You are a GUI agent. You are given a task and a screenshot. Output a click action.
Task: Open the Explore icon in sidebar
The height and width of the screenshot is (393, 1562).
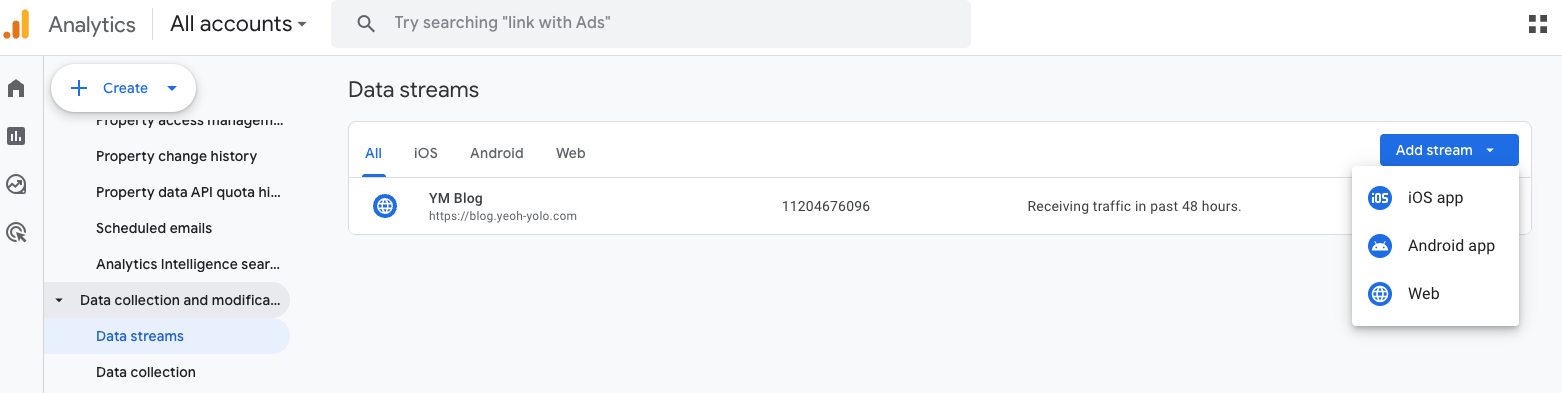point(16,184)
